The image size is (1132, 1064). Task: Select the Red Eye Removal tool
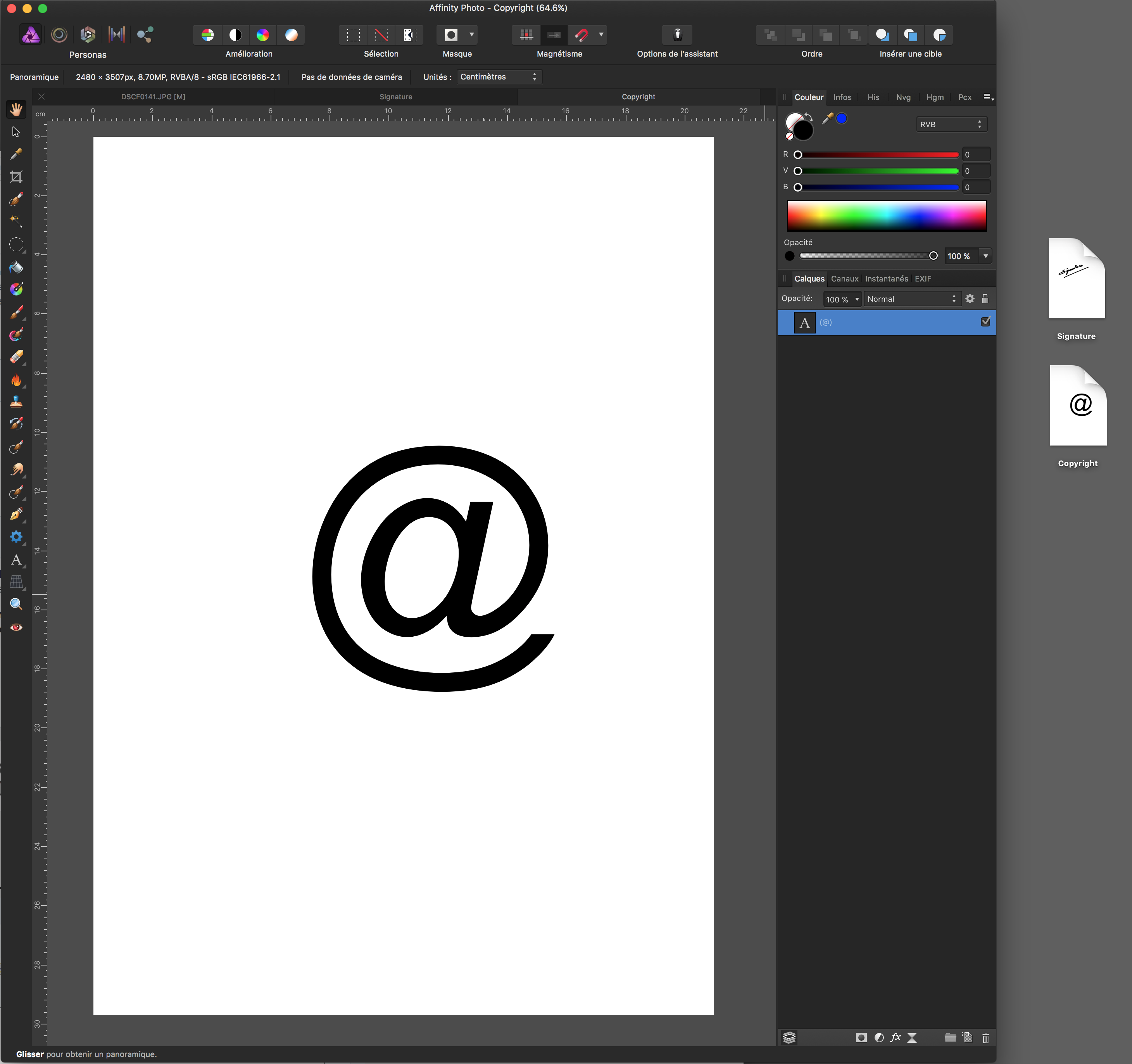pyautogui.click(x=16, y=627)
